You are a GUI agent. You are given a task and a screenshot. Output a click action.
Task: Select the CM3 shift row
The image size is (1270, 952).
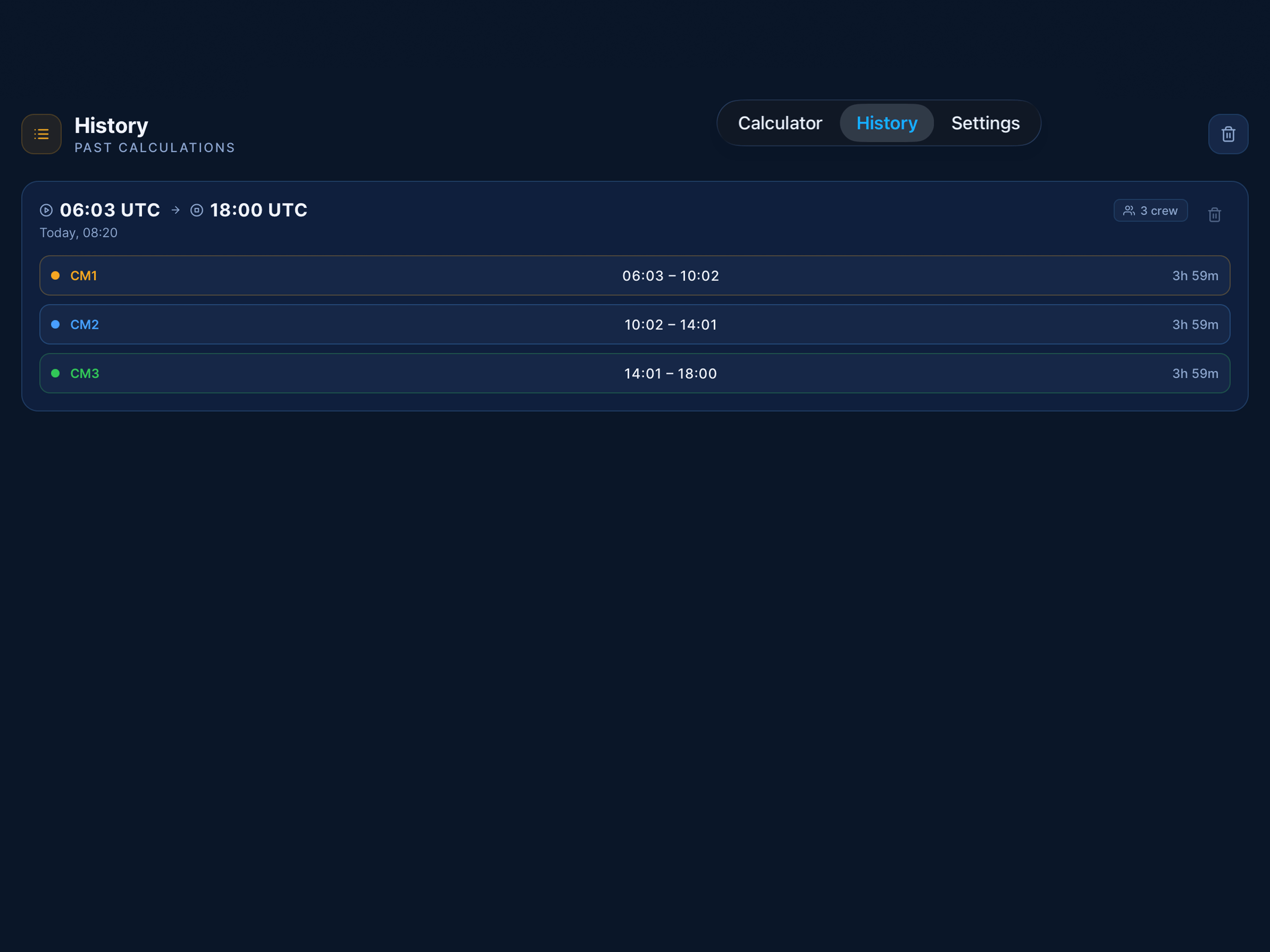pos(635,373)
